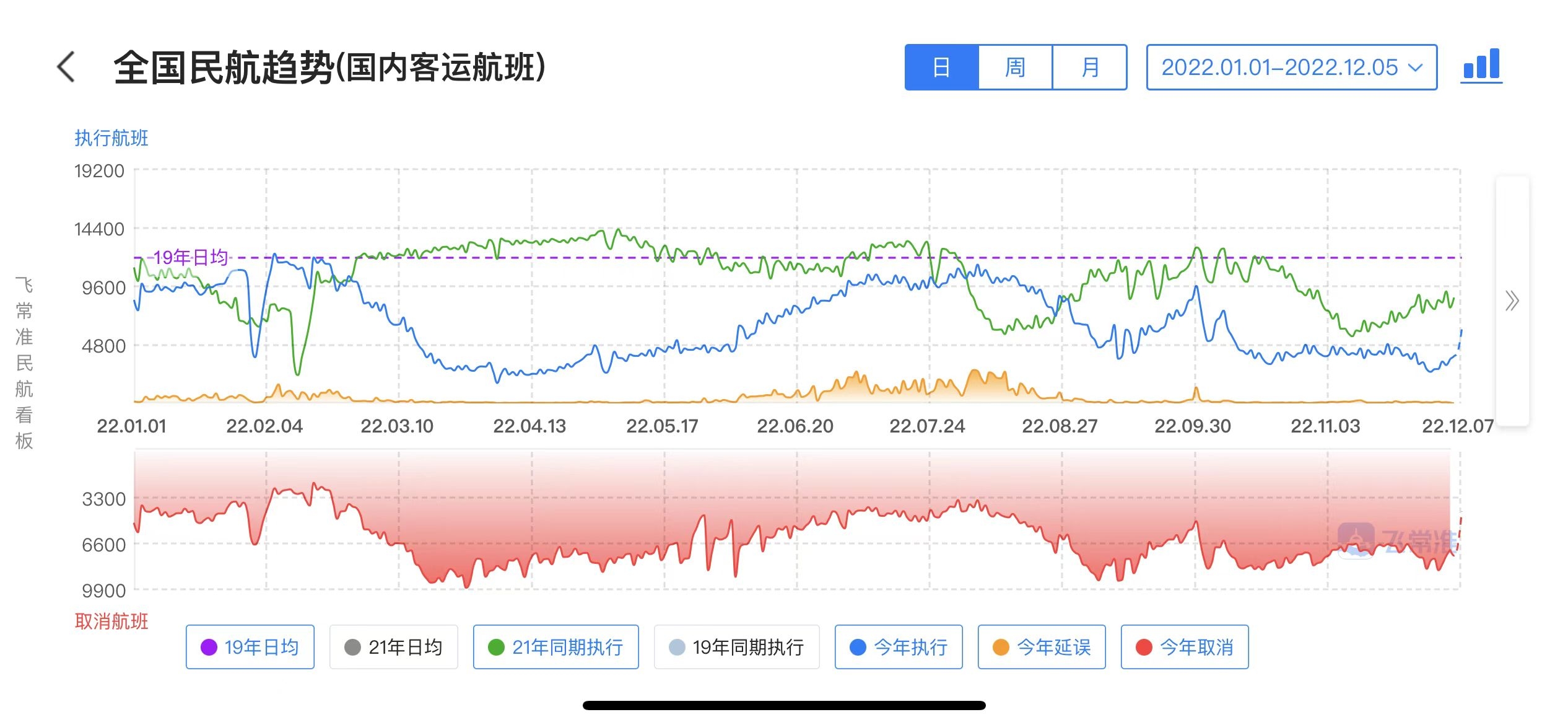This screenshot has height=725, width=1568.
Task: Open the bar chart view icon
Action: coord(1481,66)
